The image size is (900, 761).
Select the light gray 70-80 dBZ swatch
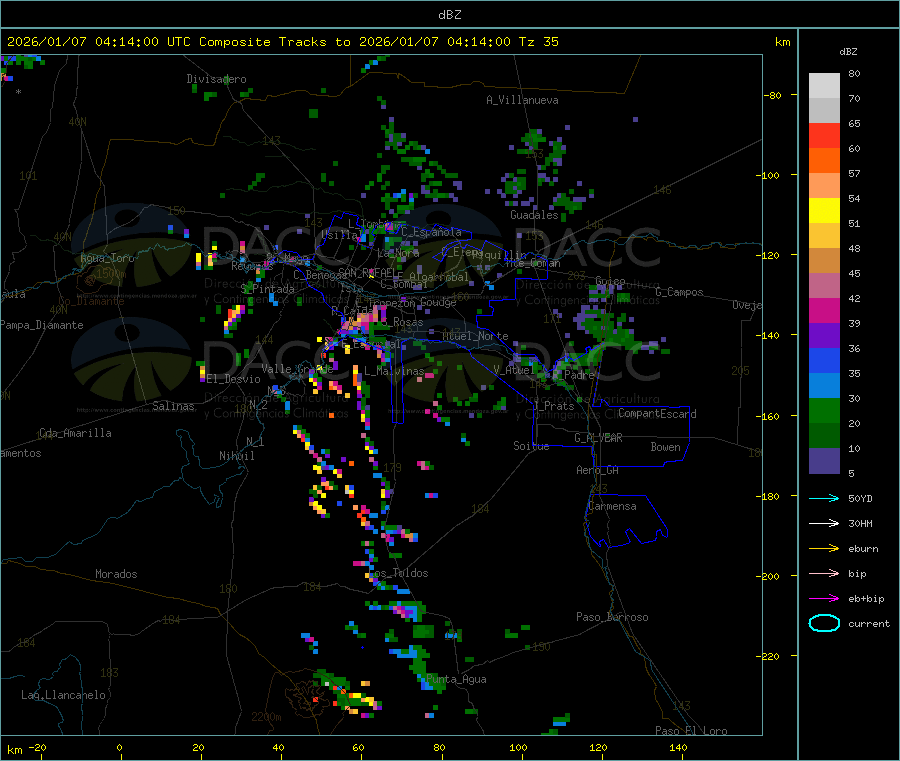click(x=824, y=86)
